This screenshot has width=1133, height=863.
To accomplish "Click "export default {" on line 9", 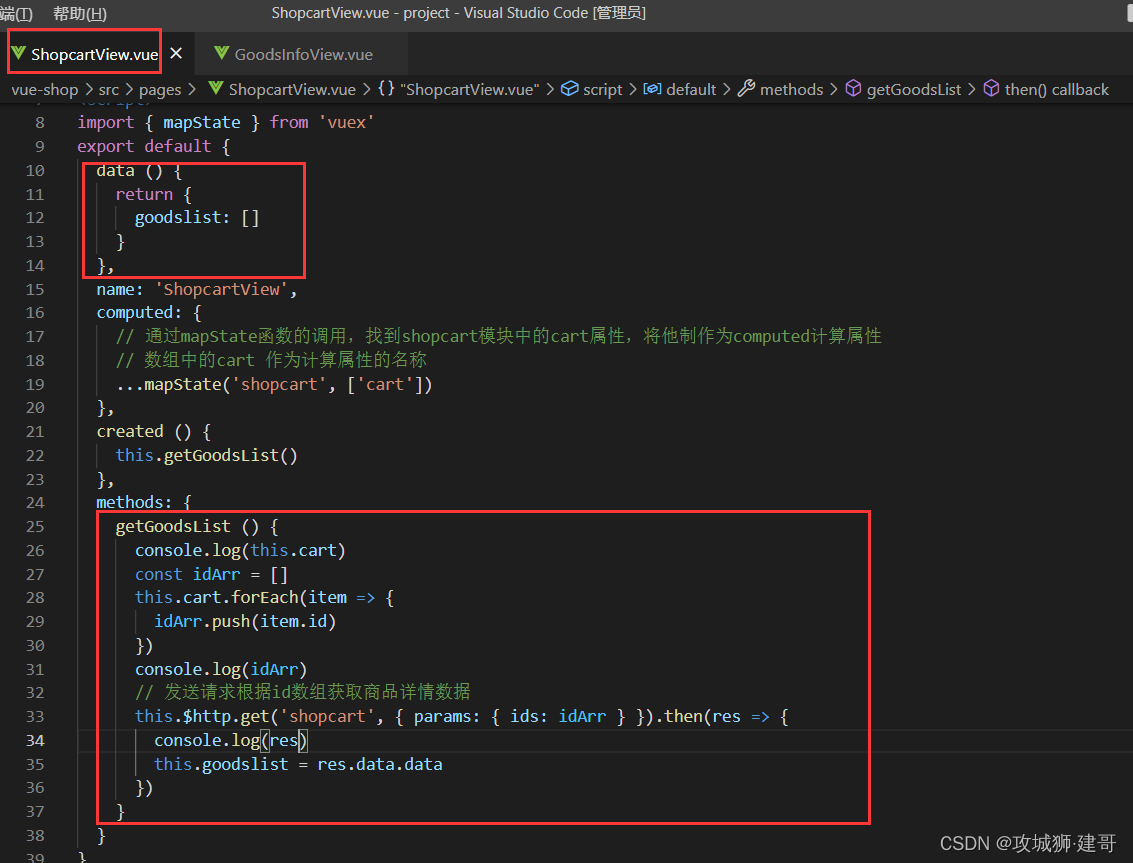I will point(154,147).
